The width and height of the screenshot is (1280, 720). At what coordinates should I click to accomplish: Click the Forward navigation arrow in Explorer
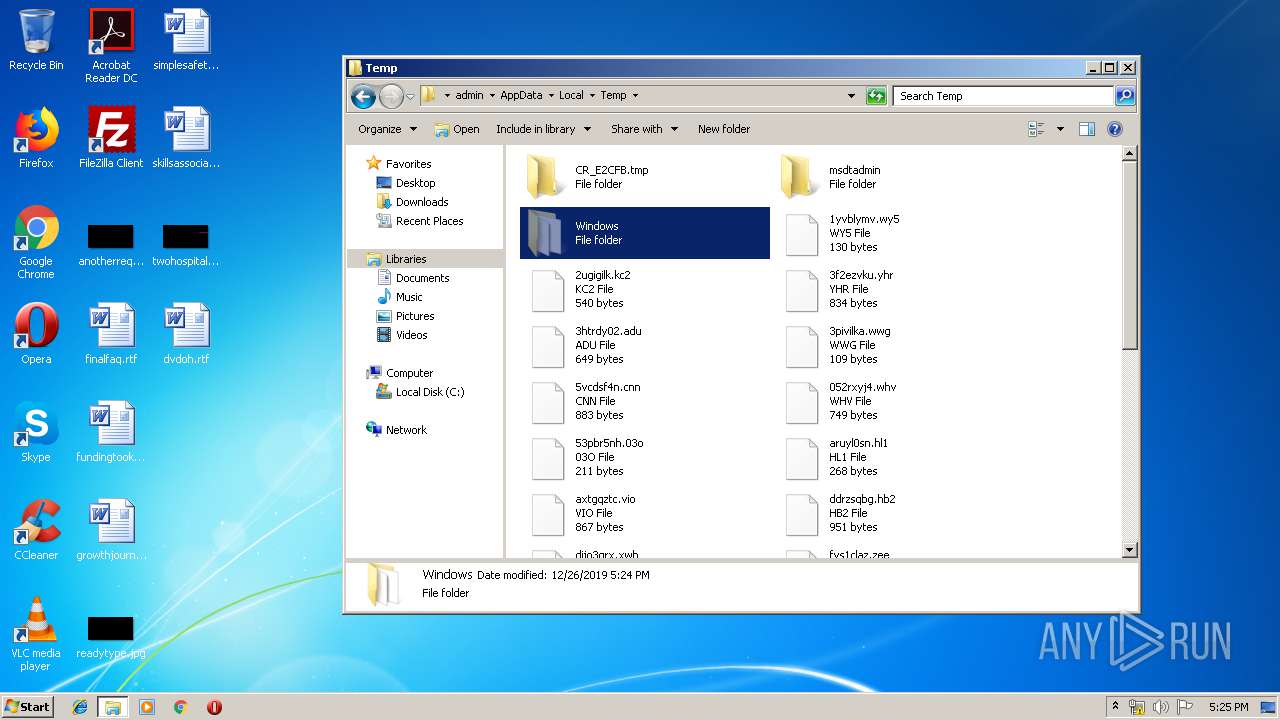click(x=391, y=96)
